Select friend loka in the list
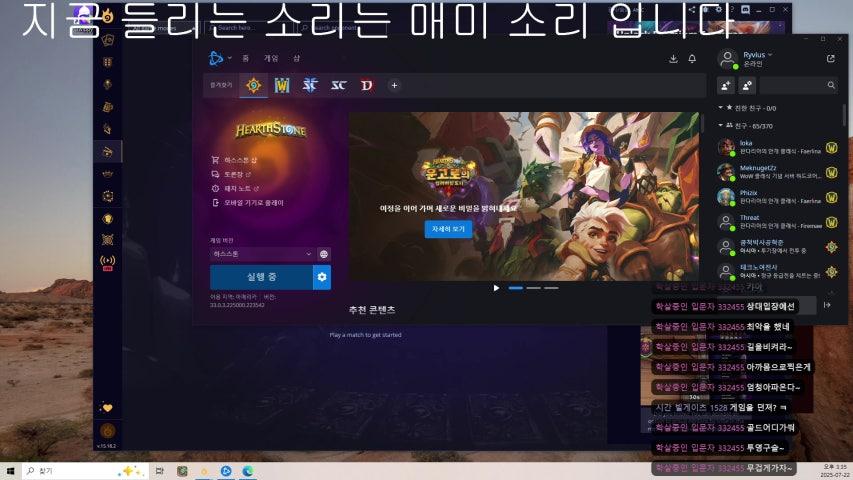This screenshot has height=480, width=853. pos(778,147)
